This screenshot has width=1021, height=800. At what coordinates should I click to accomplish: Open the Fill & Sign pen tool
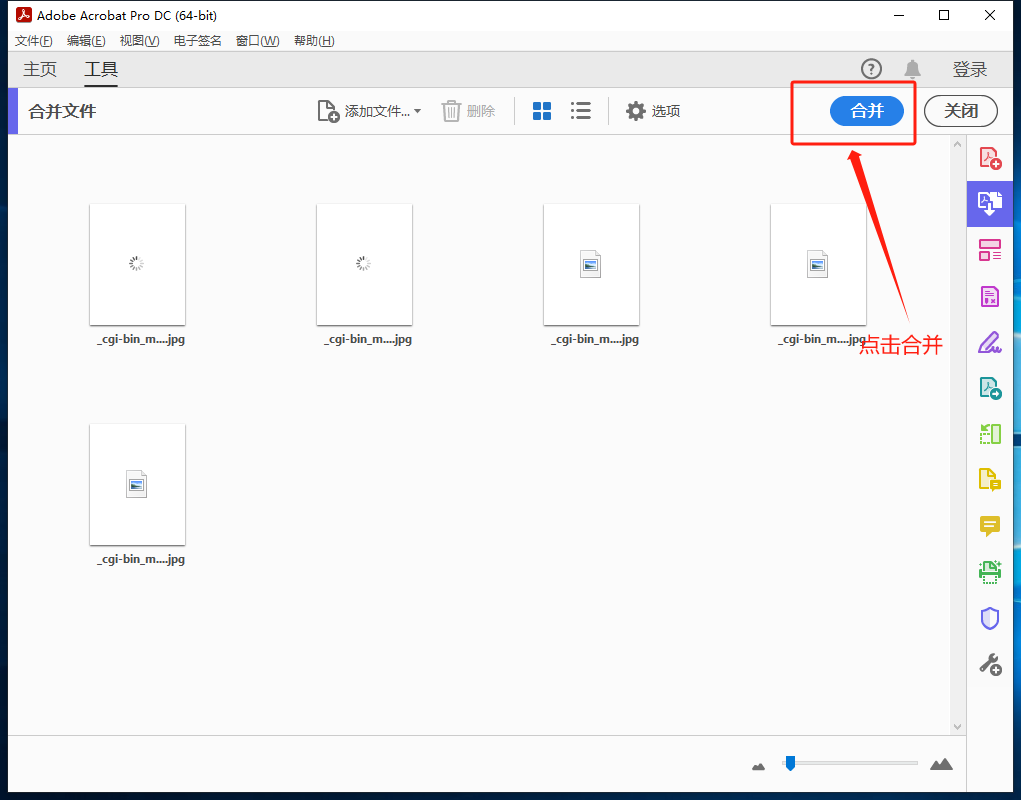click(989, 342)
